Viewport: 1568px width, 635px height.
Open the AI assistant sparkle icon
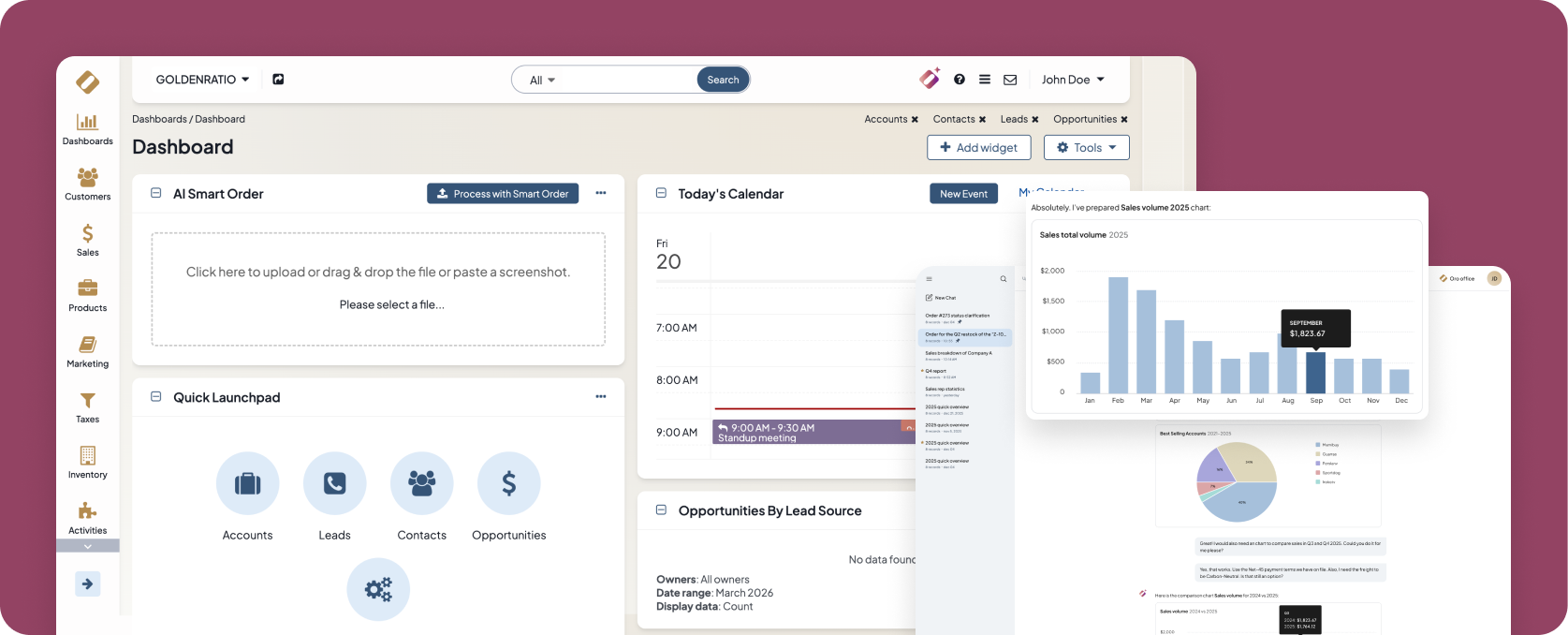tap(930, 79)
